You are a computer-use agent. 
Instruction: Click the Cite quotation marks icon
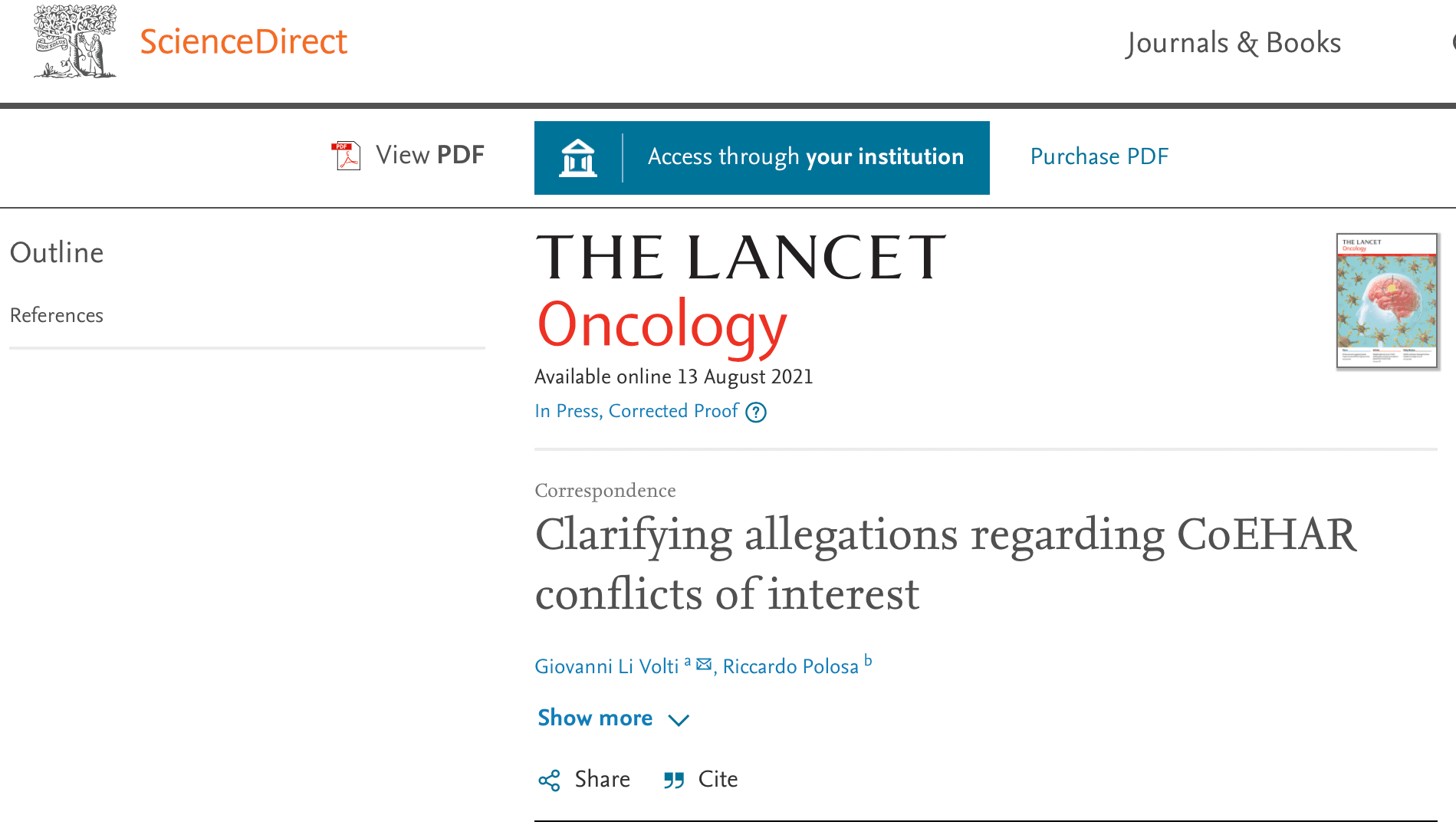674,781
